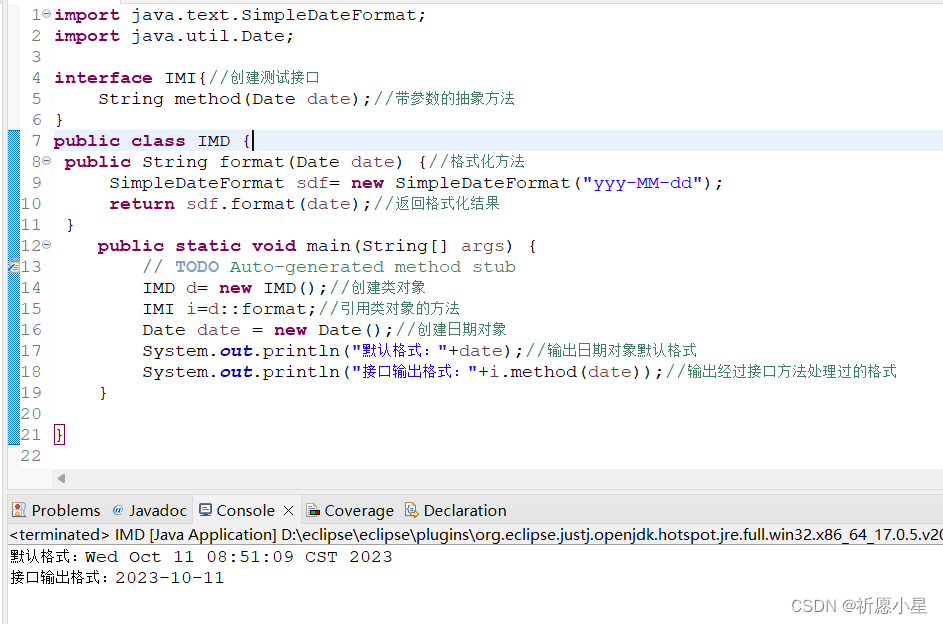The height and width of the screenshot is (624, 943).
Task: Click the Problems view icon
Action: 17,510
